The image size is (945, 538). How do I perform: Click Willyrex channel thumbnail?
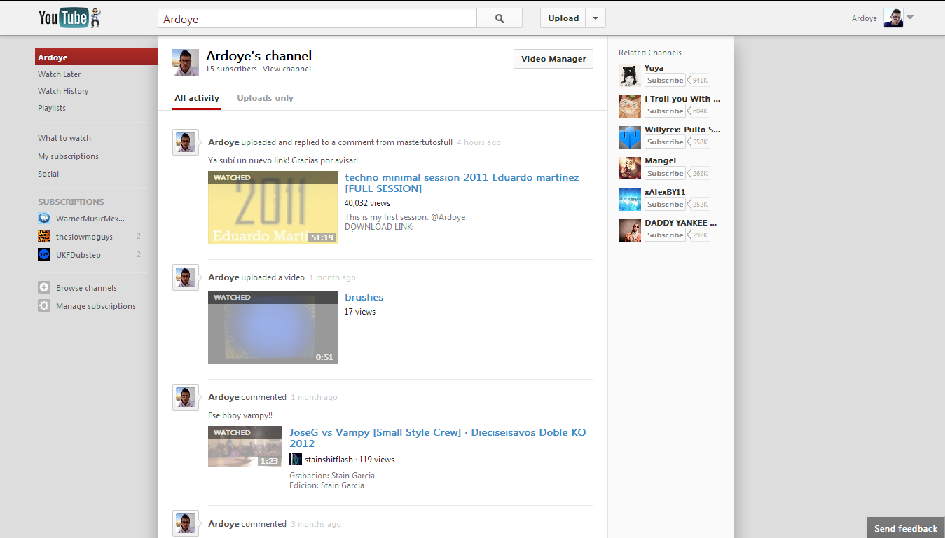(630, 137)
